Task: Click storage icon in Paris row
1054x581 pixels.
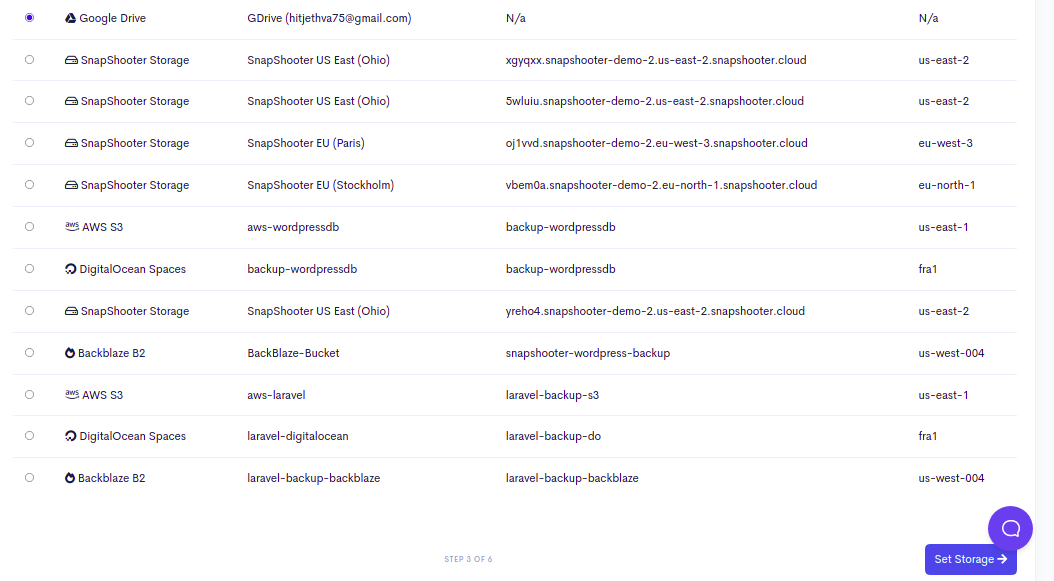Action: 71,143
